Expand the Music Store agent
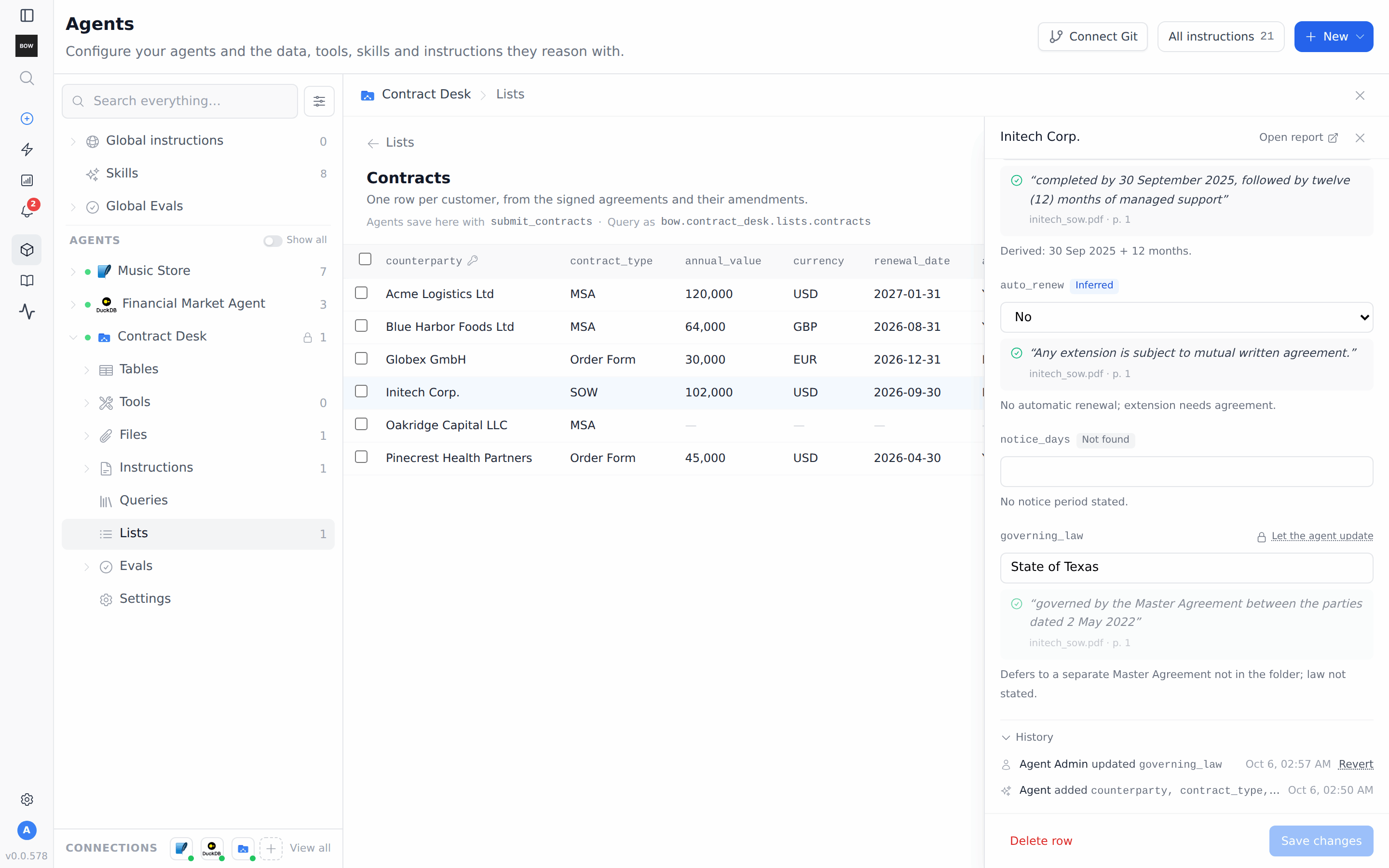1389x868 pixels. (73, 271)
